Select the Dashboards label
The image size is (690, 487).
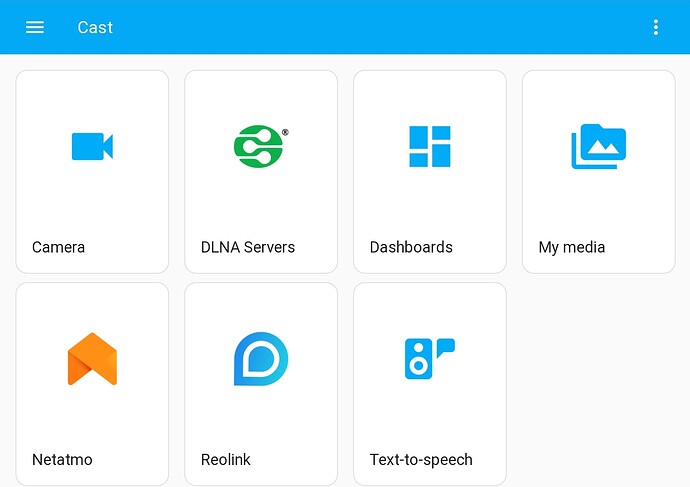coord(411,247)
